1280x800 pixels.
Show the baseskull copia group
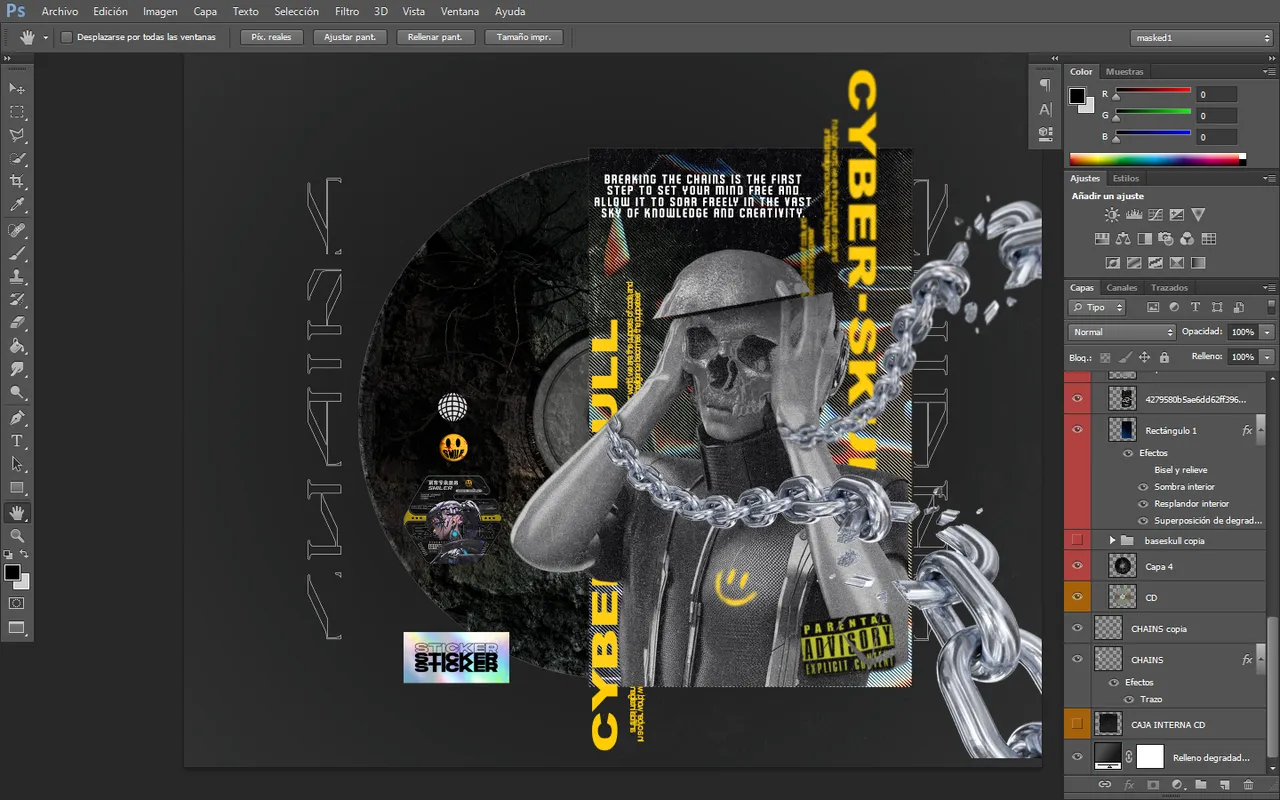(1077, 540)
